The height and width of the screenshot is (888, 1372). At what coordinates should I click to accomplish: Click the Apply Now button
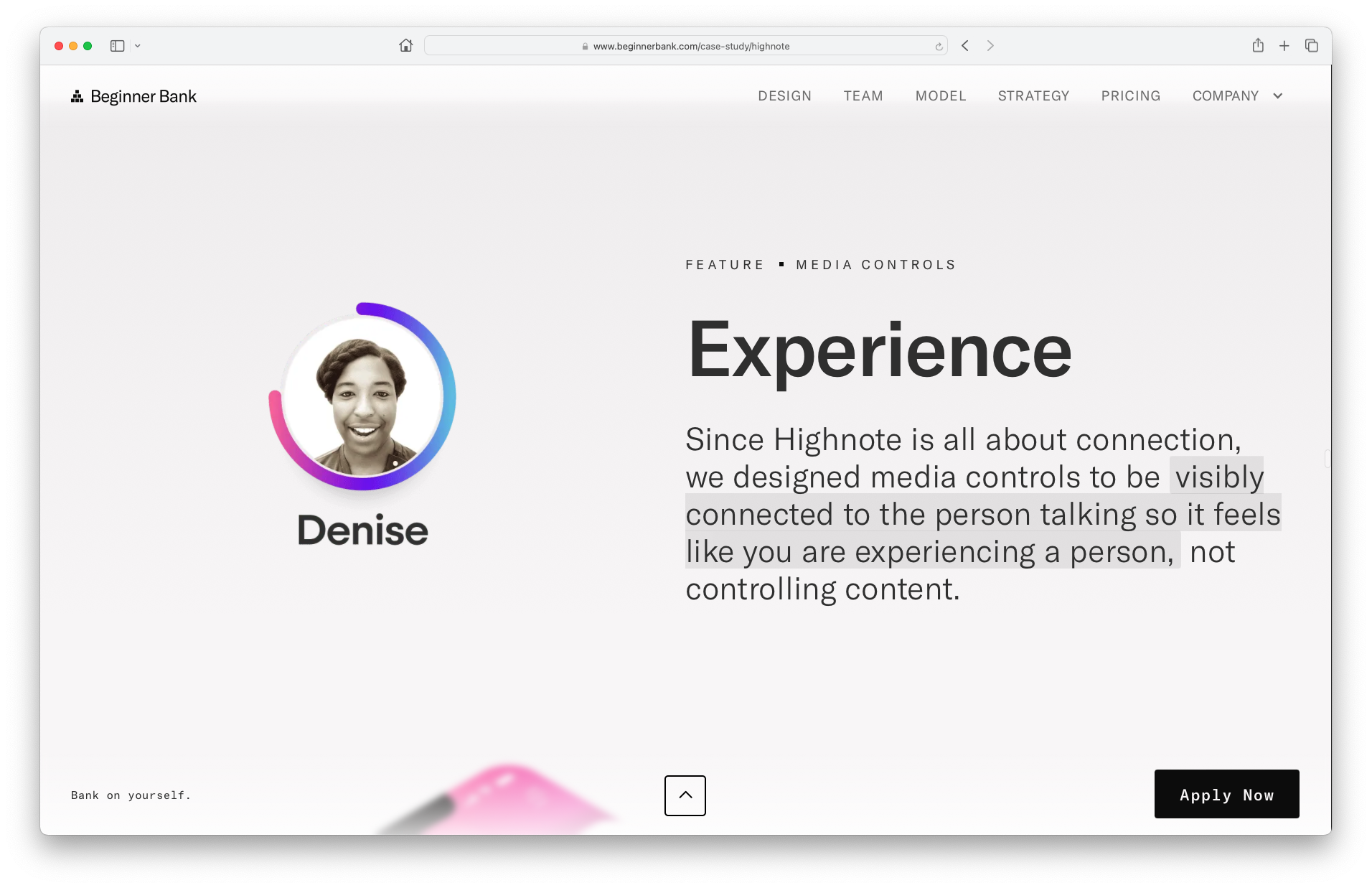point(1226,794)
